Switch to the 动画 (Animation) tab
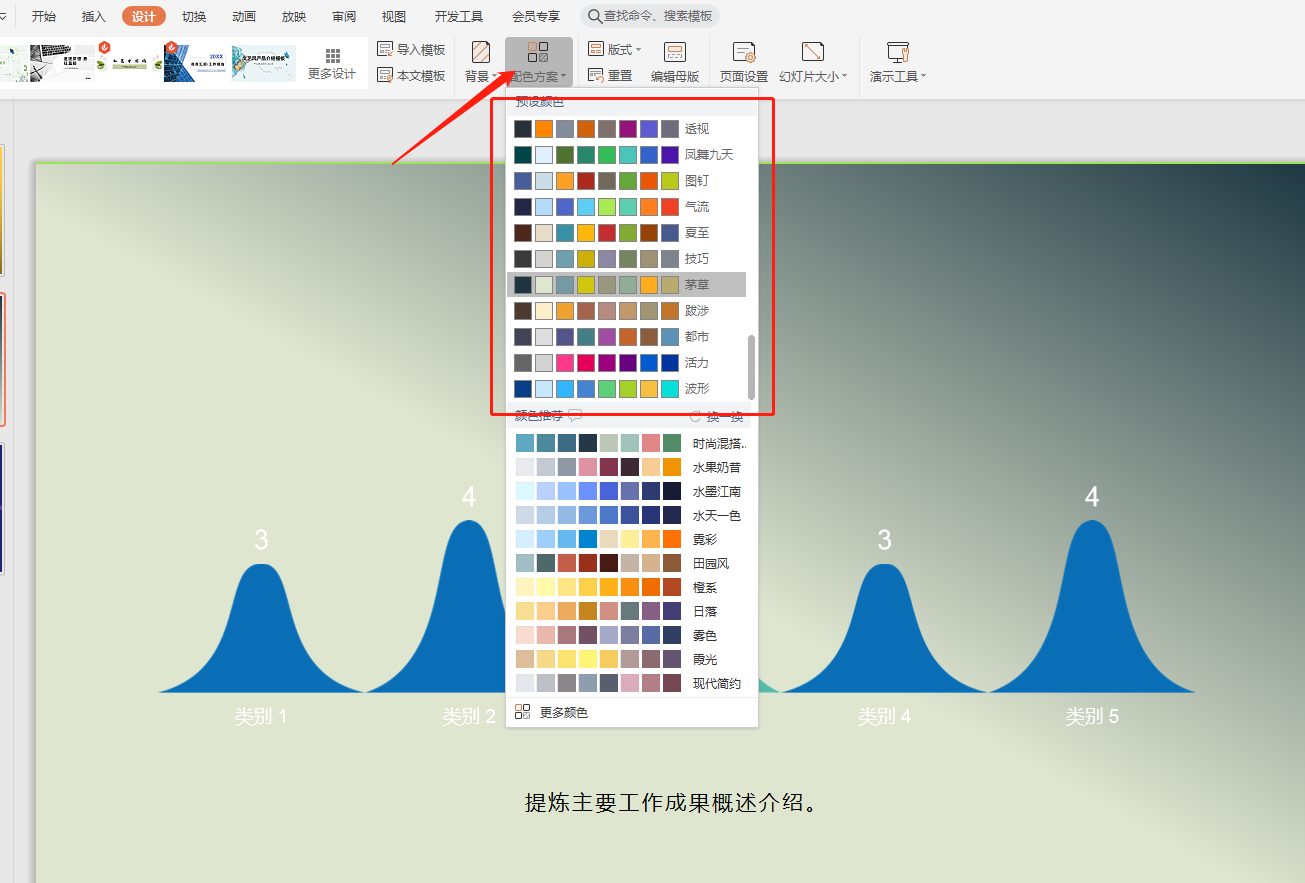1305x883 pixels. tap(244, 16)
